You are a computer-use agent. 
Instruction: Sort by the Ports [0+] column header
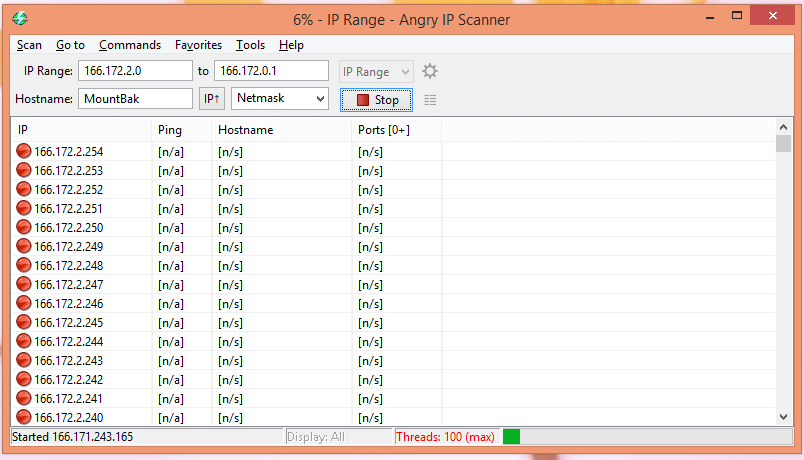click(396, 130)
